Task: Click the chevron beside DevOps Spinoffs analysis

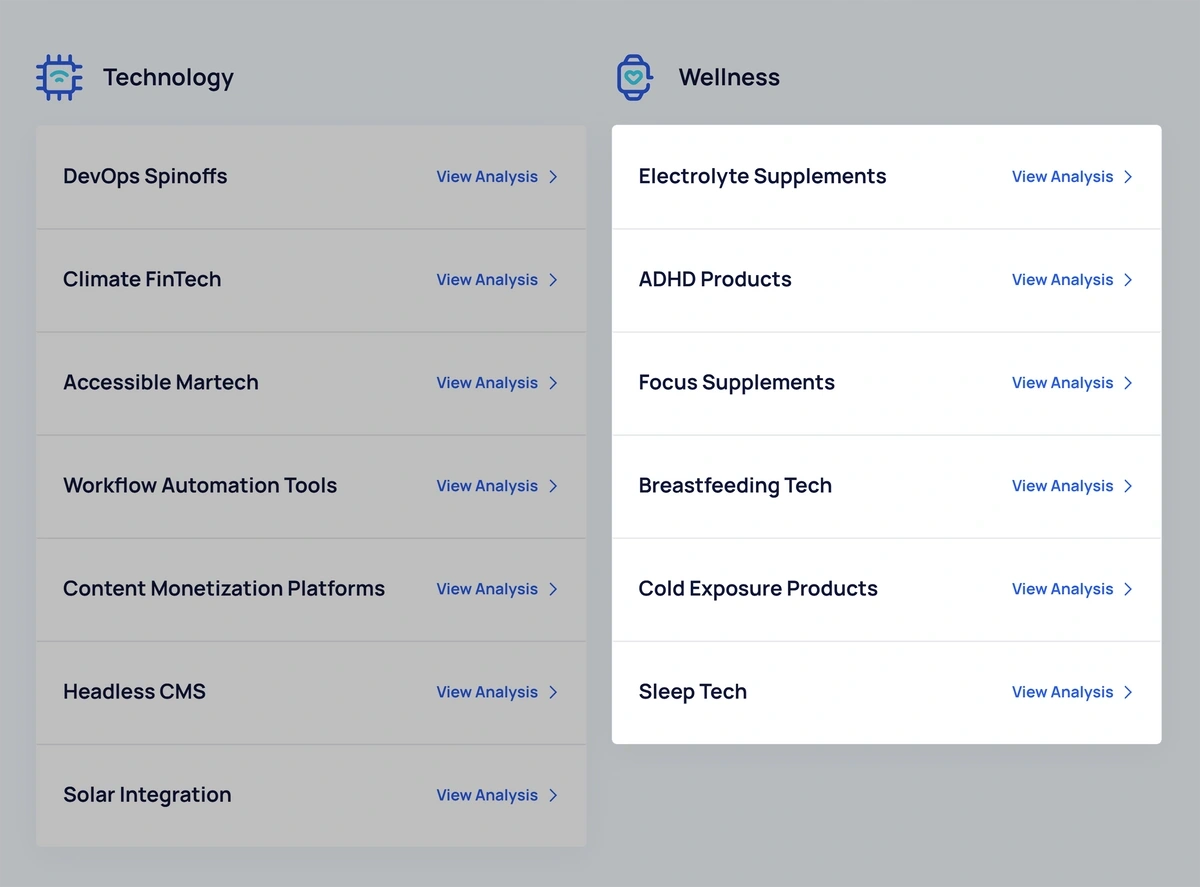Action: click(x=552, y=176)
